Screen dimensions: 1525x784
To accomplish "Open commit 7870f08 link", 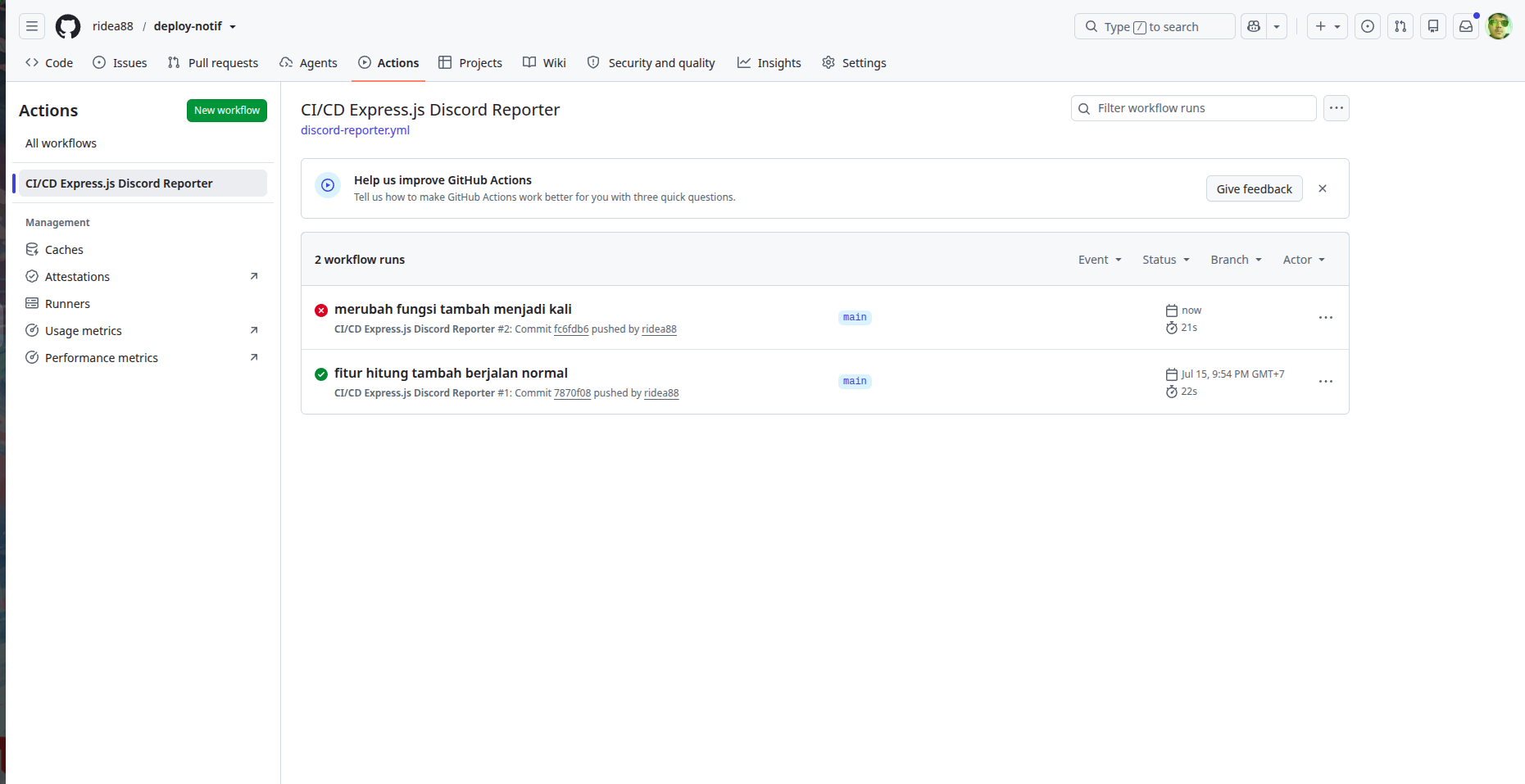I will 572,393.
